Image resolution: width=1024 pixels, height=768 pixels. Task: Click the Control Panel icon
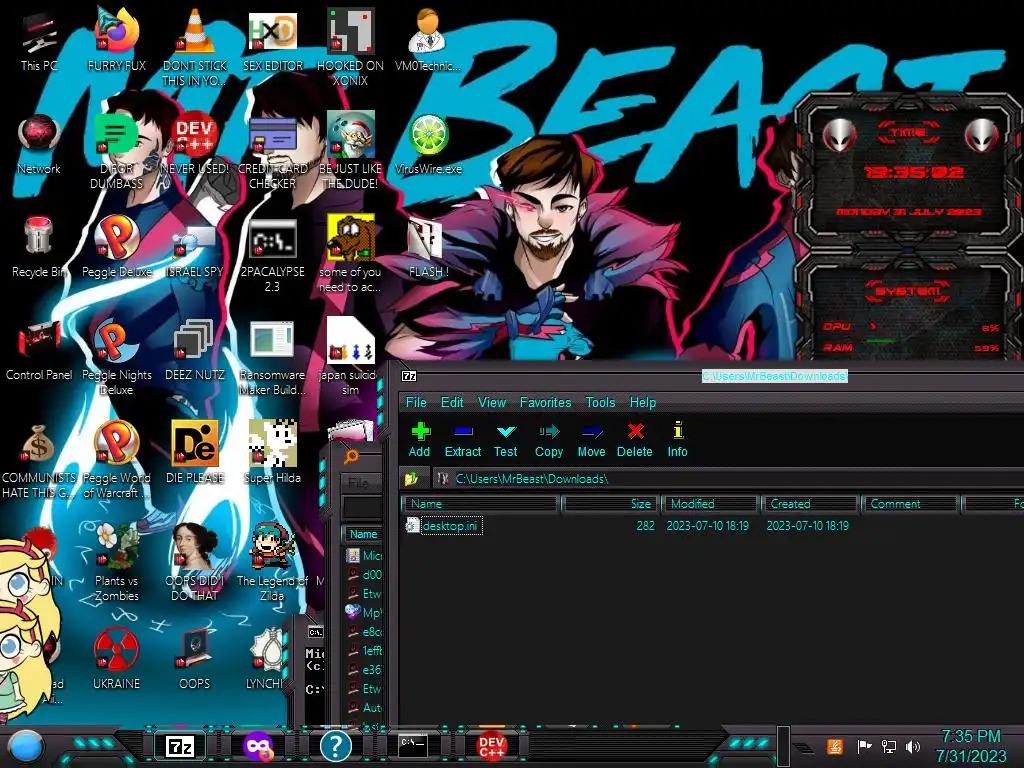click(39, 351)
